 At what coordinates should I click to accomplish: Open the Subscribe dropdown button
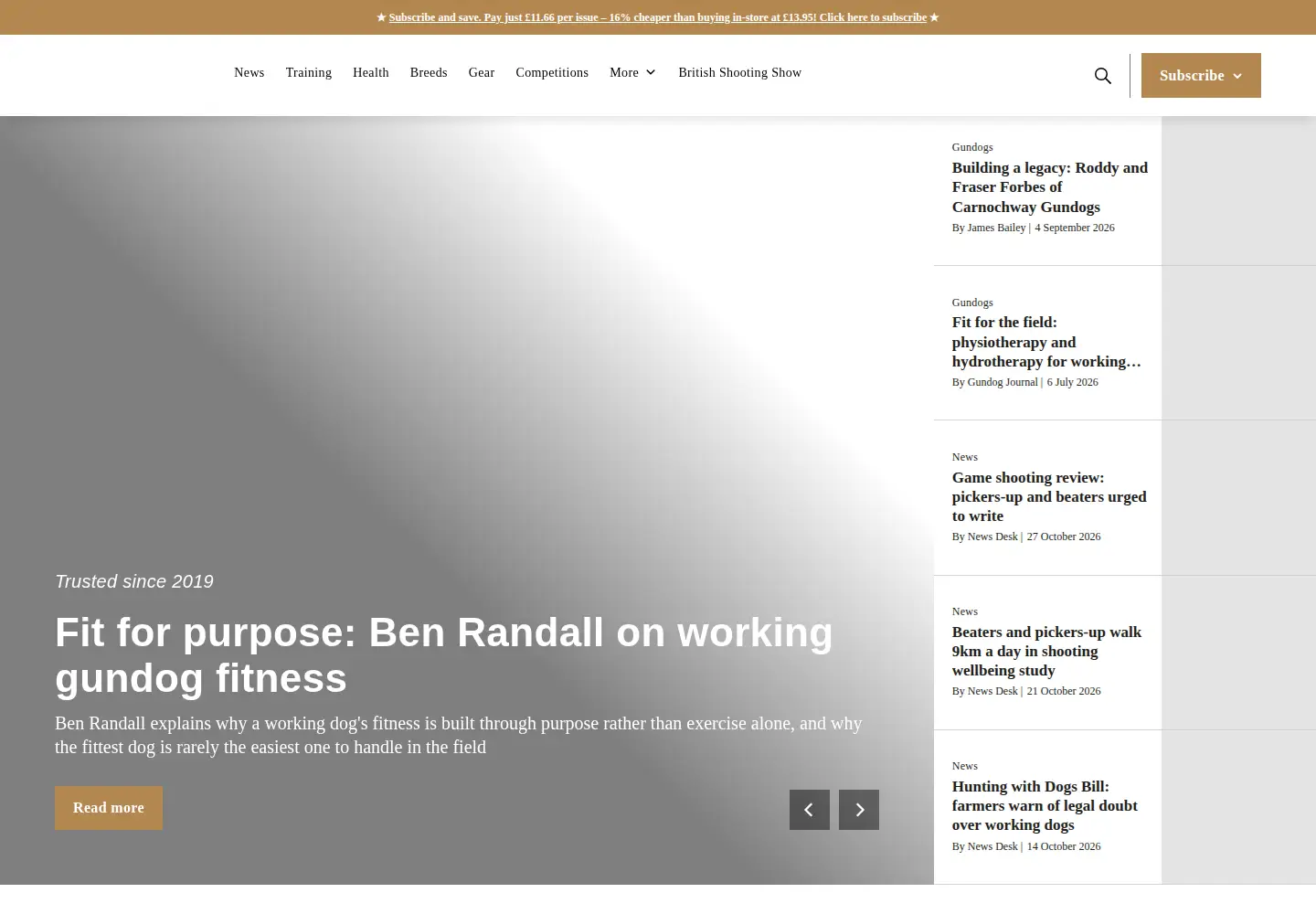click(1201, 76)
